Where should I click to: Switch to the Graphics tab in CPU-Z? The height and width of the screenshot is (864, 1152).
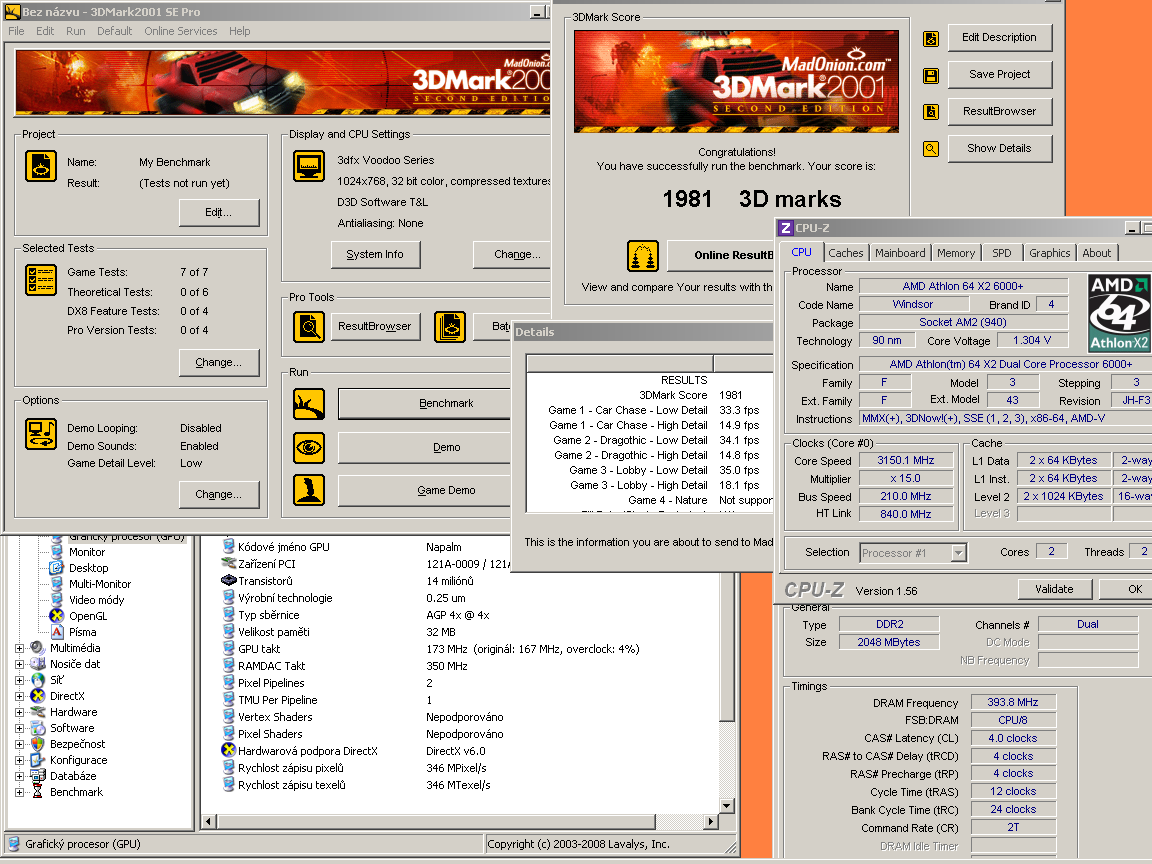pyautogui.click(x=1049, y=253)
